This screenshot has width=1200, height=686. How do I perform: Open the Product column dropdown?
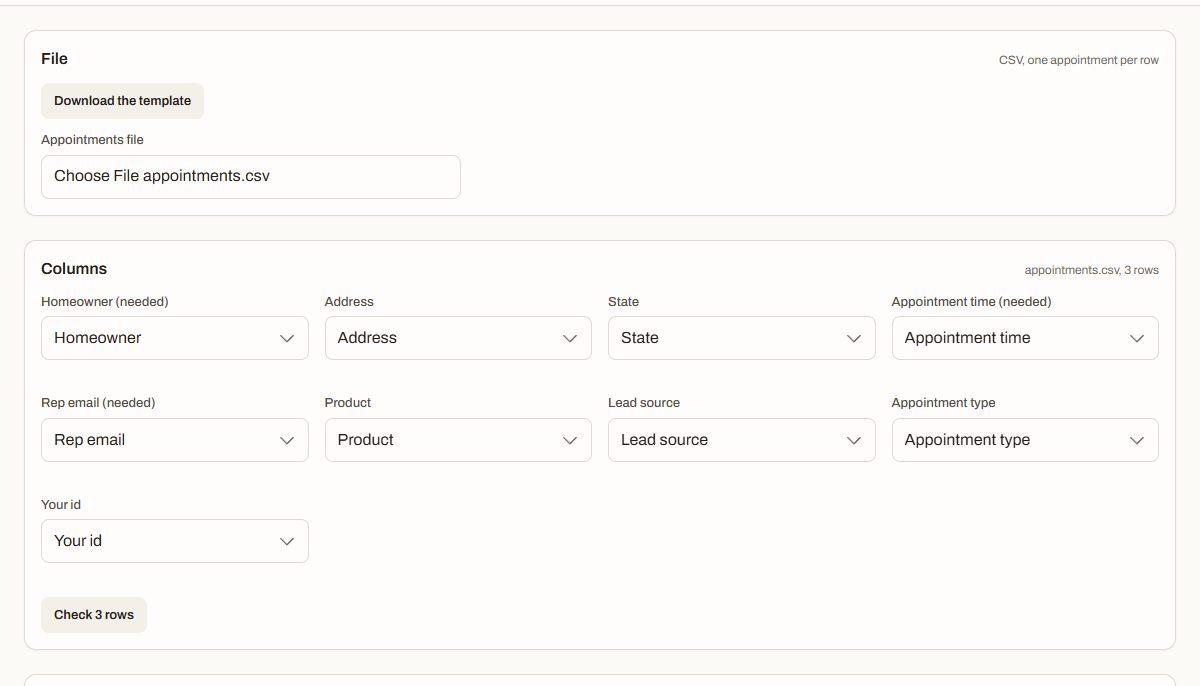(458, 440)
